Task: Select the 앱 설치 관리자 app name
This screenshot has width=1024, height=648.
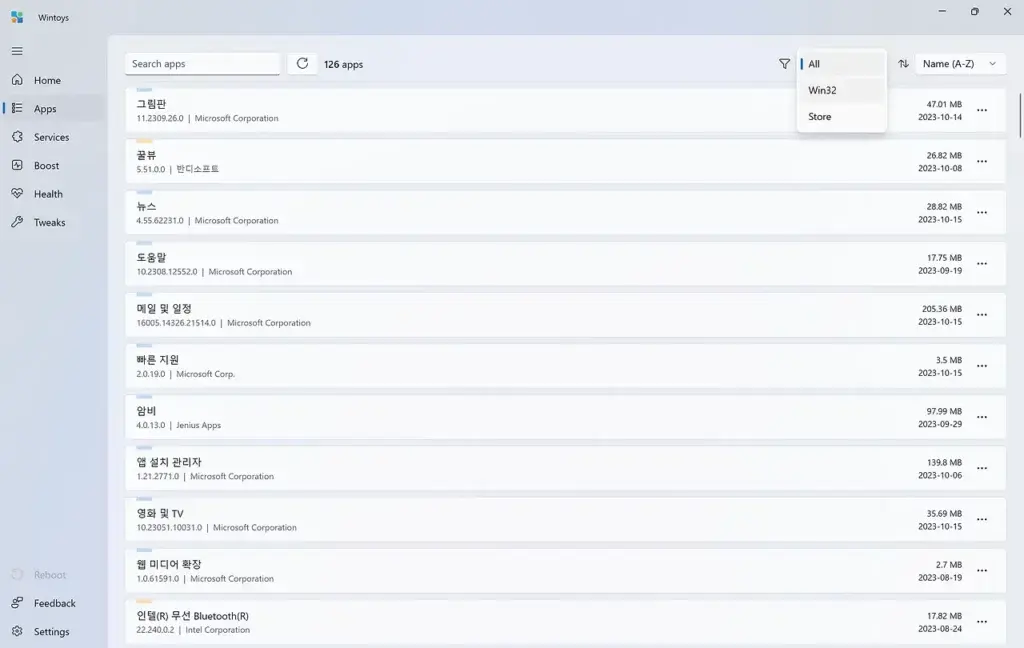Action: pyautogui.click(x=168, y=462)
